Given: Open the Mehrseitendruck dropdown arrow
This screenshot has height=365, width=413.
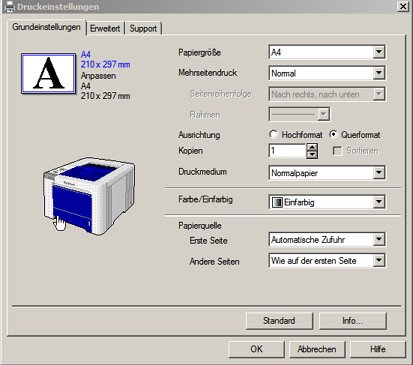Looking at the screenshot, I should coord(379,73).
